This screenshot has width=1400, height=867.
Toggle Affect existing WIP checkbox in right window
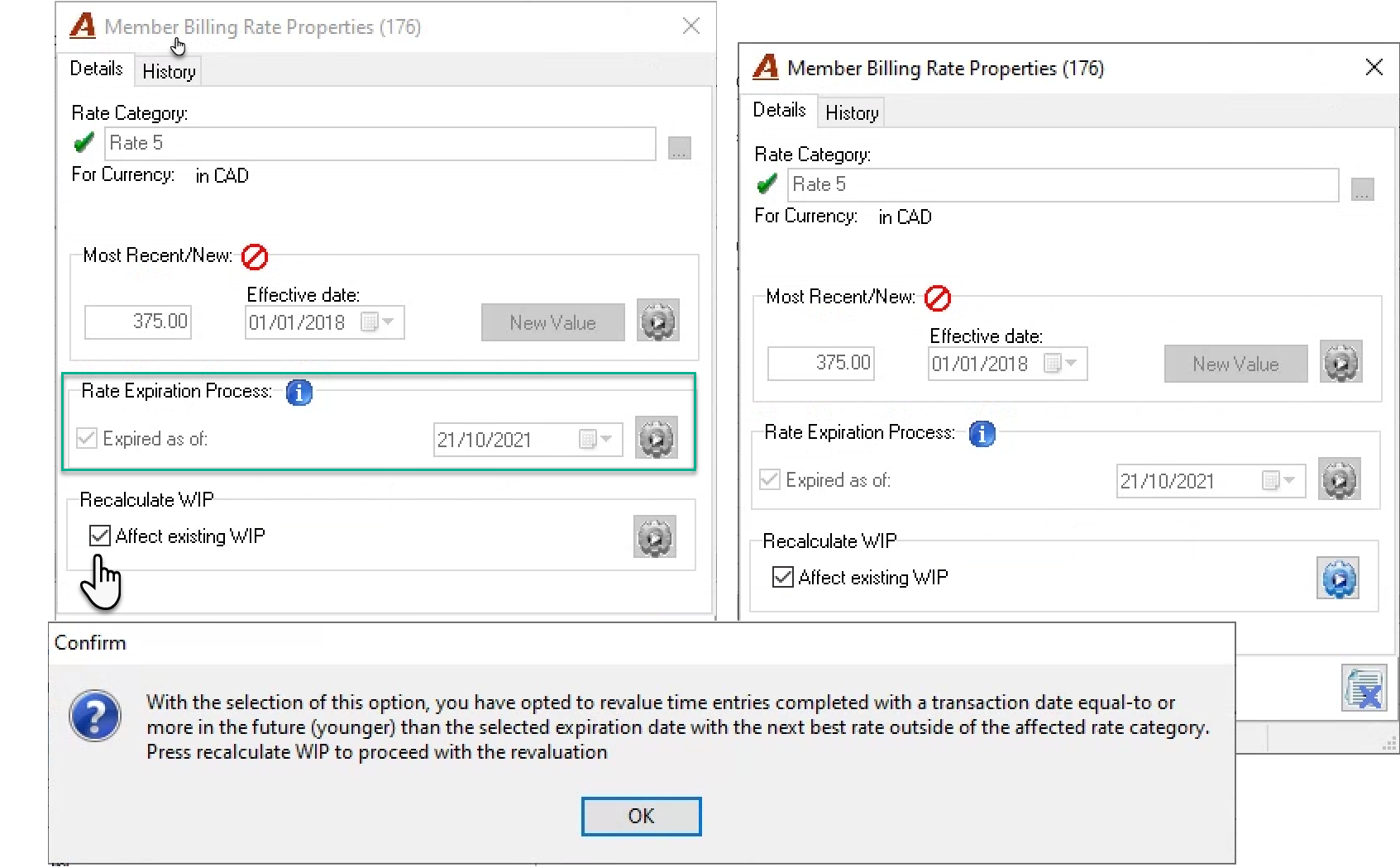point(783,578)
